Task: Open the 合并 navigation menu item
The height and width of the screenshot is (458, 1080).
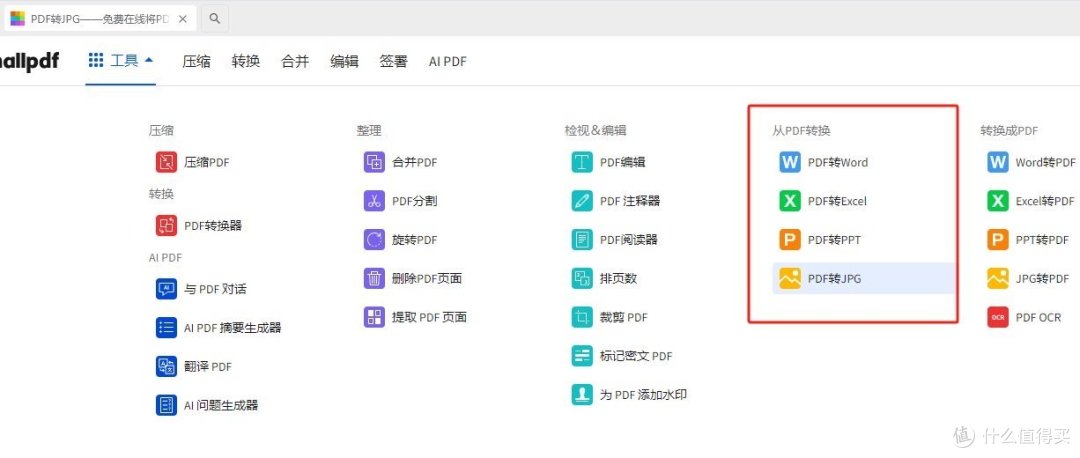Action: 295,61
